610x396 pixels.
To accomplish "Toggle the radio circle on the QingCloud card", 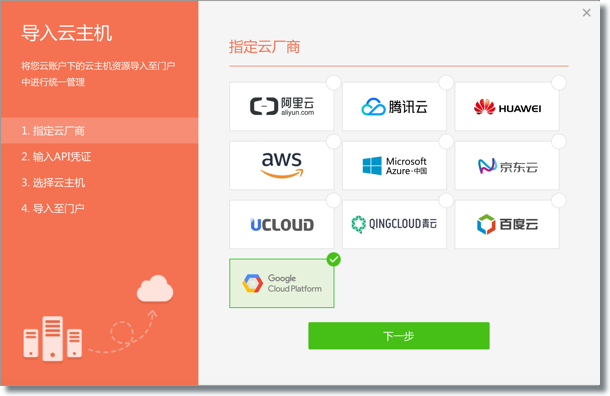I will pos(446,201).
